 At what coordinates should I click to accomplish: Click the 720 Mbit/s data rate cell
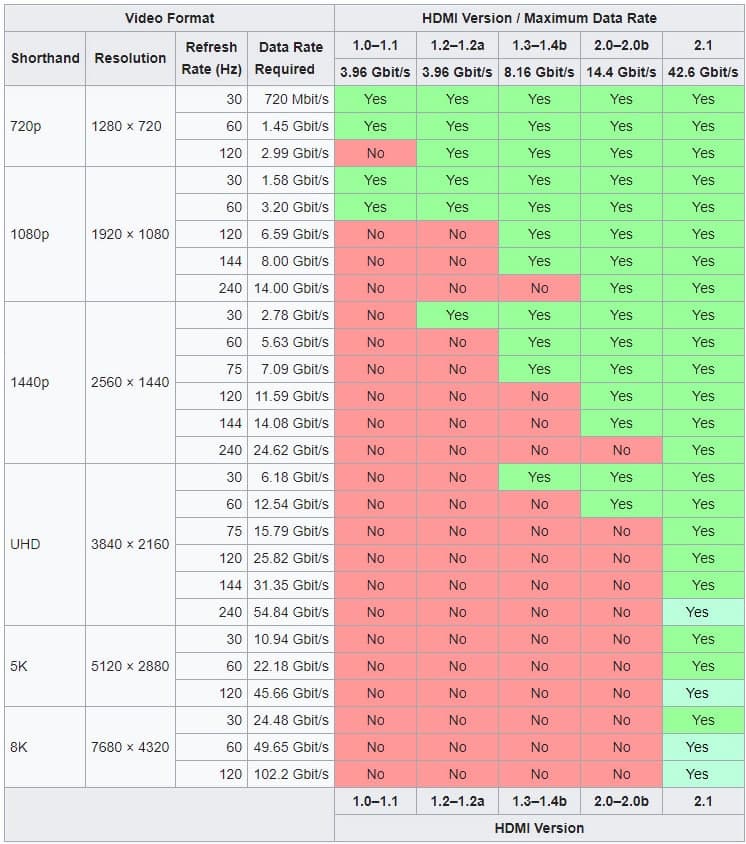point(291,99)
